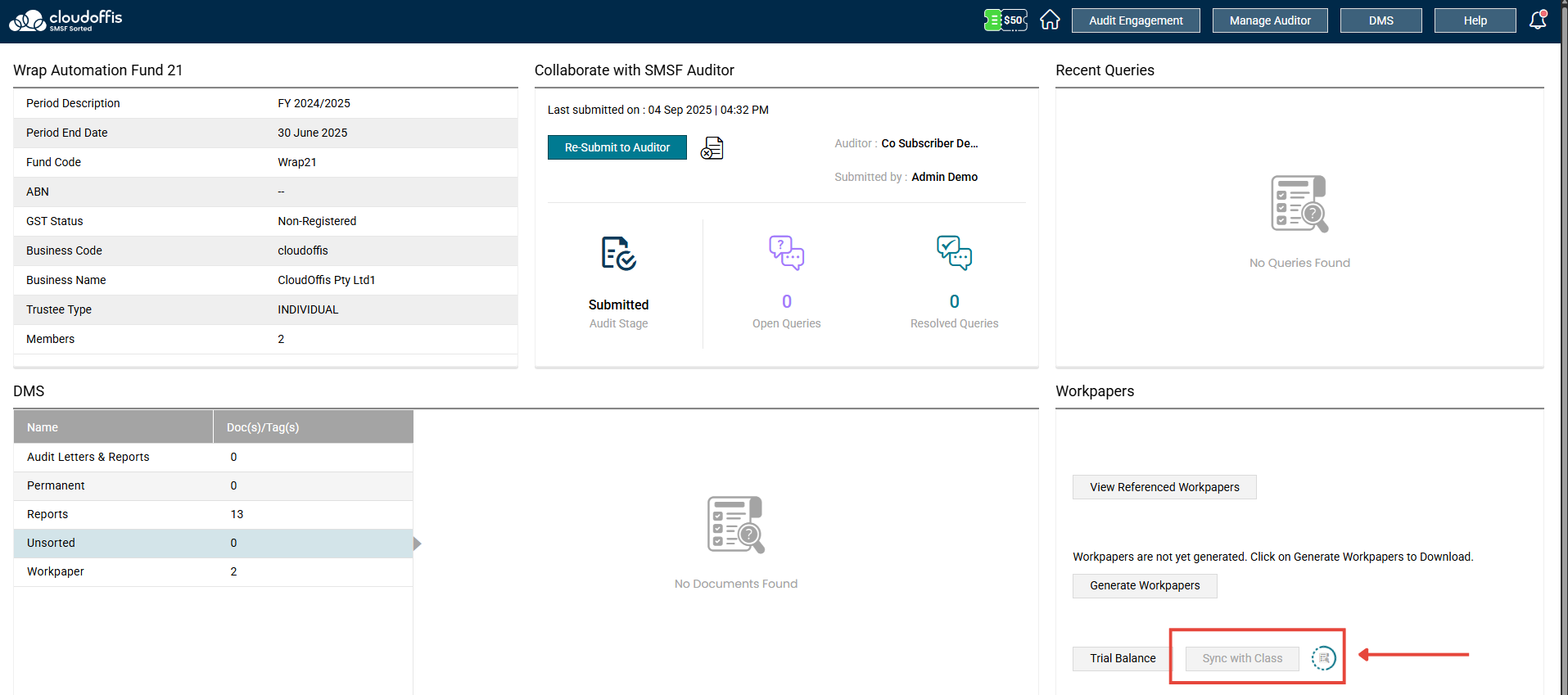Click View Referenced Workpapers button

(1164, 487)
